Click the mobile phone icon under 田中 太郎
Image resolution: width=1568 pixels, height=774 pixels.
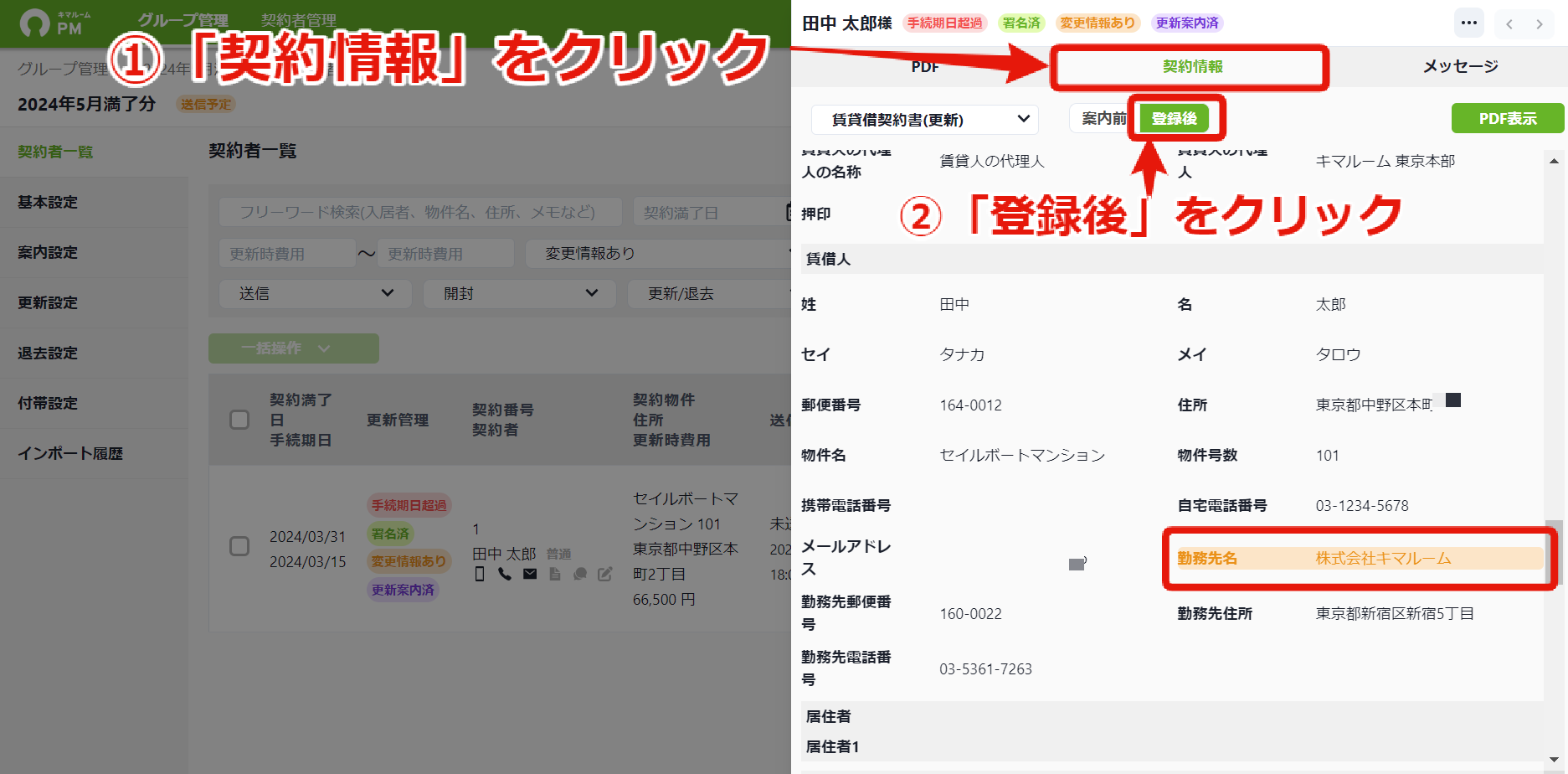click(x=480, y=574)
